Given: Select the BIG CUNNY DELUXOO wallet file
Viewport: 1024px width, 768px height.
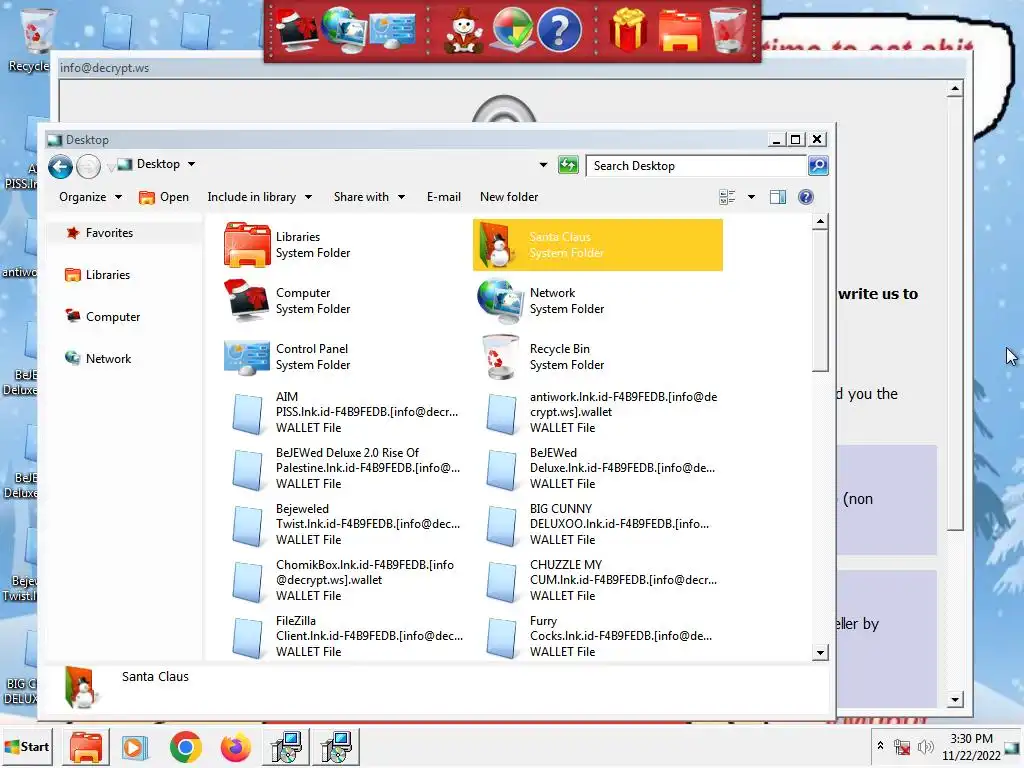Looking at the screenshot, I should (x=598, y=524).
